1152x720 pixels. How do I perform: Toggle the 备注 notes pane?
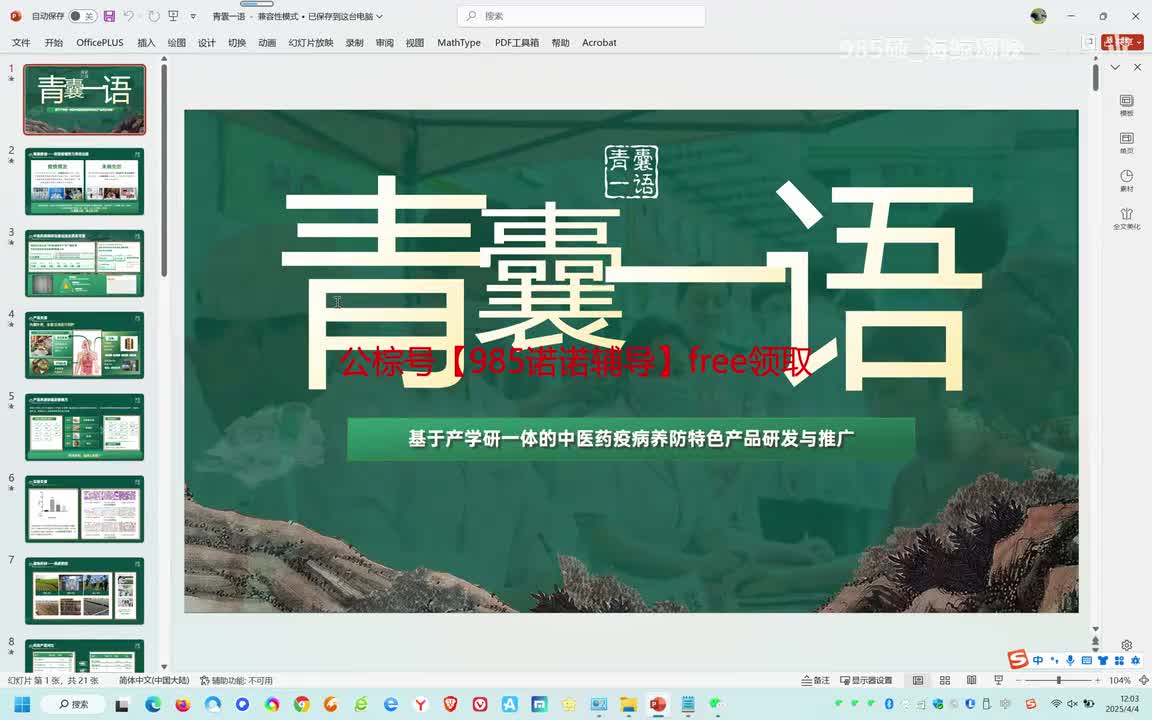tap(816, 680)
